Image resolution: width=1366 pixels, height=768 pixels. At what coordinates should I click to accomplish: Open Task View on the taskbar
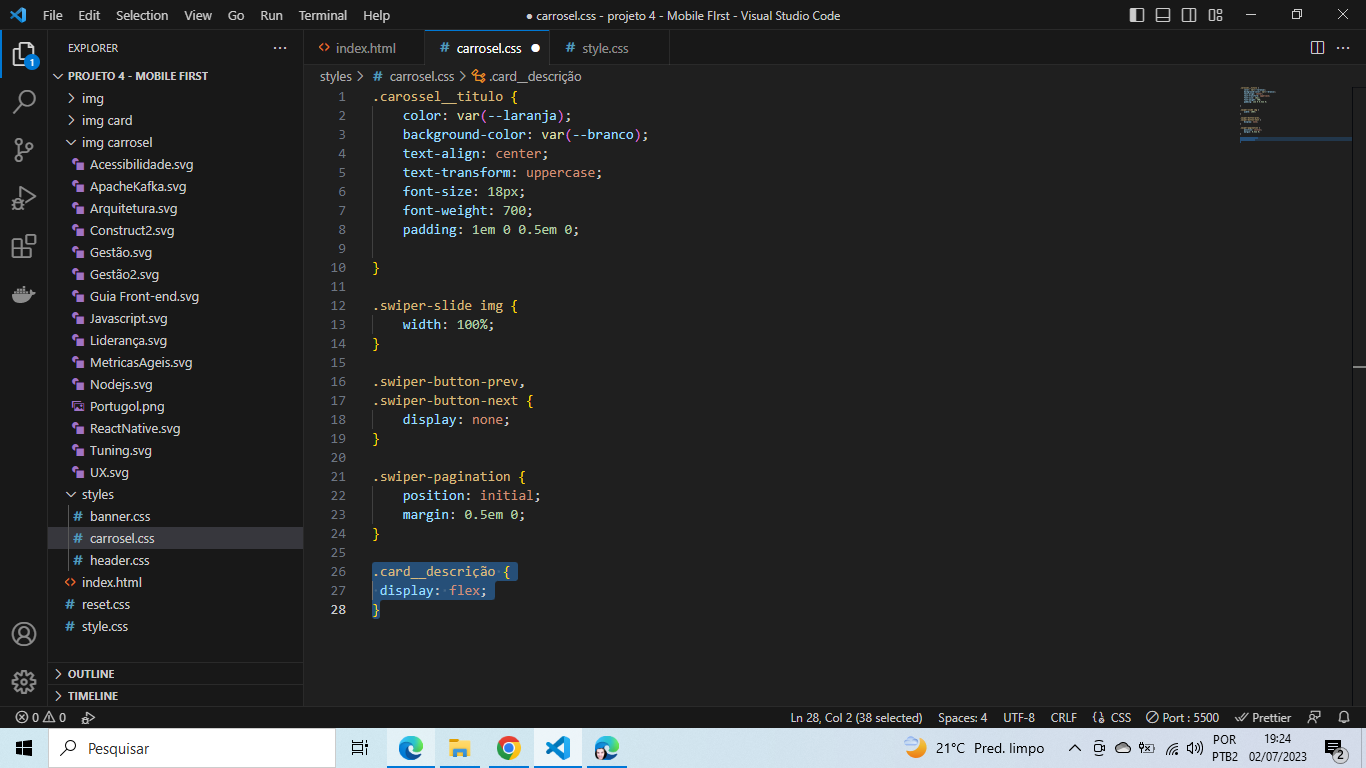coord(360,748)
